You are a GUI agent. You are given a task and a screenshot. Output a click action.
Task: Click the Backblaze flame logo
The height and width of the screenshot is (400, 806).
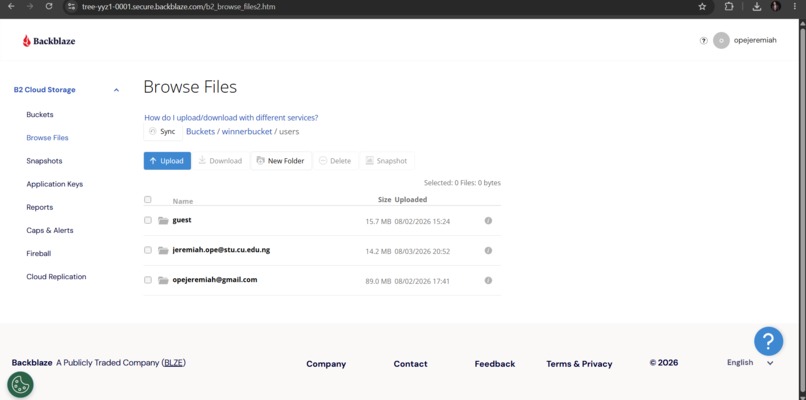(x=27, y=41)
